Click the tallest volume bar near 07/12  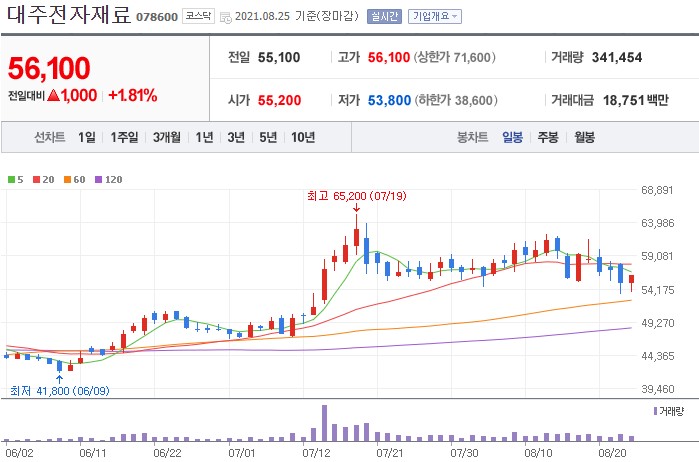point(325,423)
